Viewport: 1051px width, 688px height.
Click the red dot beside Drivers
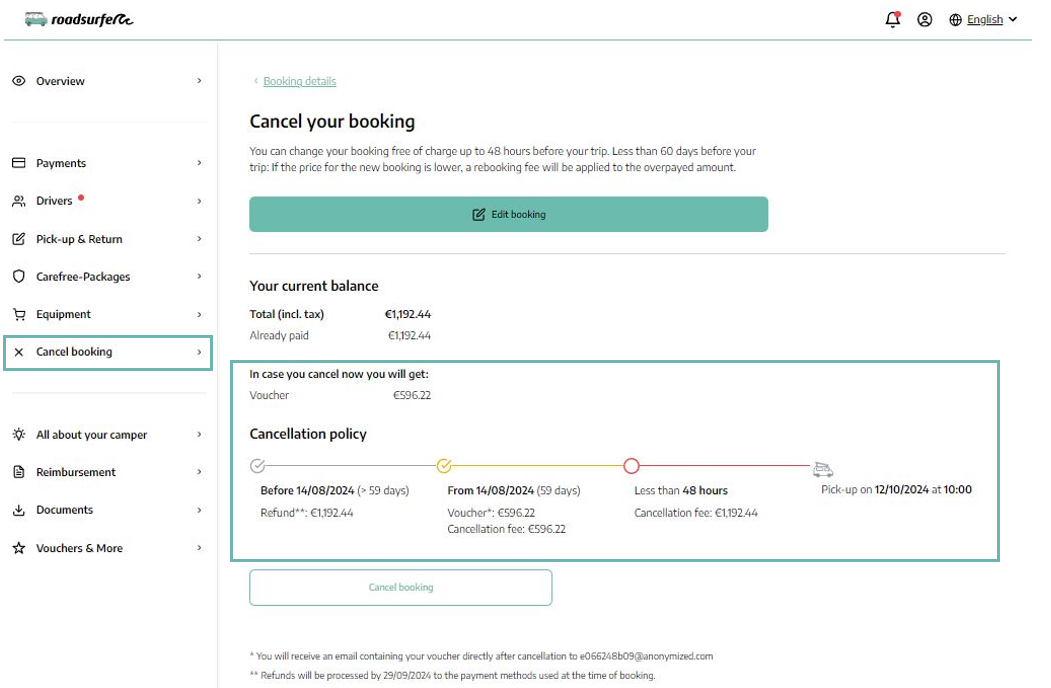pyautogui.click(x=81, y=197)
